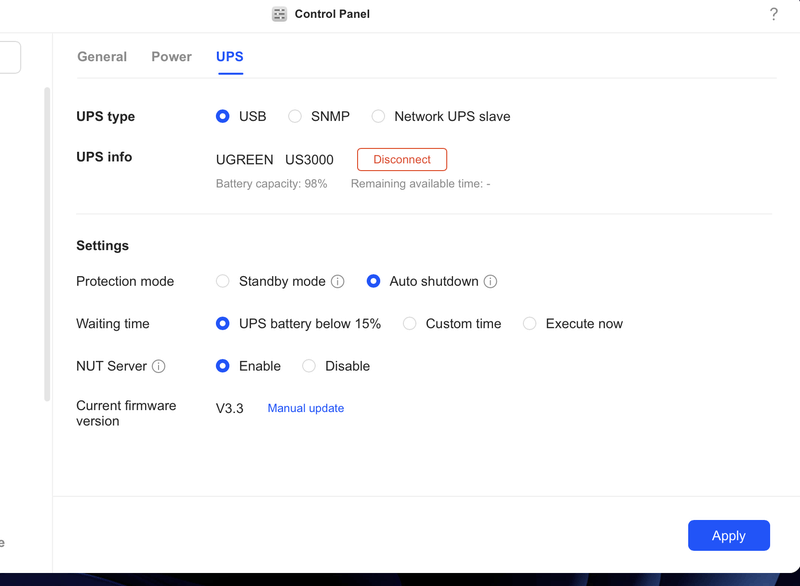Disconnect the UGREEN US3000 UPS

pos(402,160)
